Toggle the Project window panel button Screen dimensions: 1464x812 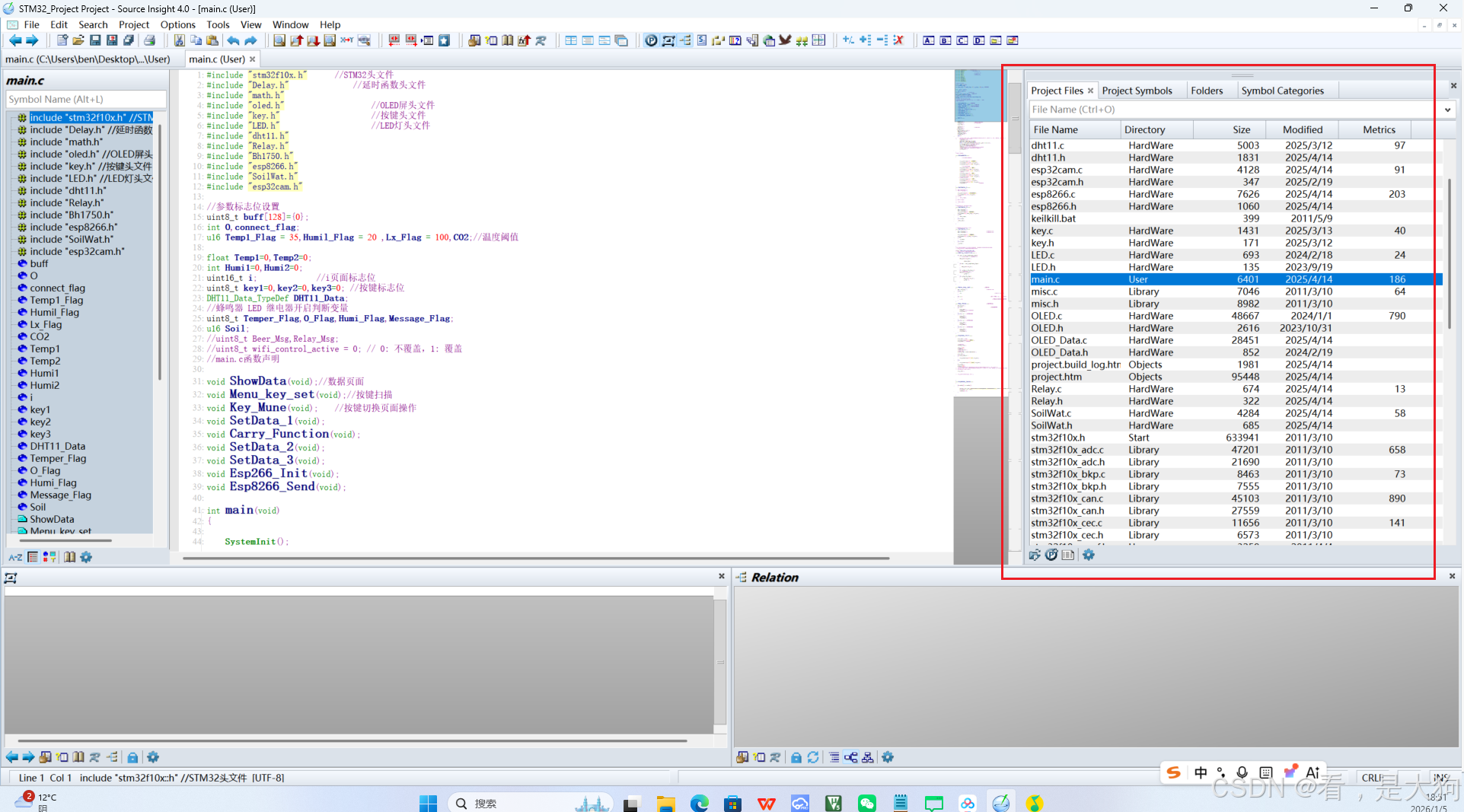[651, 40]
